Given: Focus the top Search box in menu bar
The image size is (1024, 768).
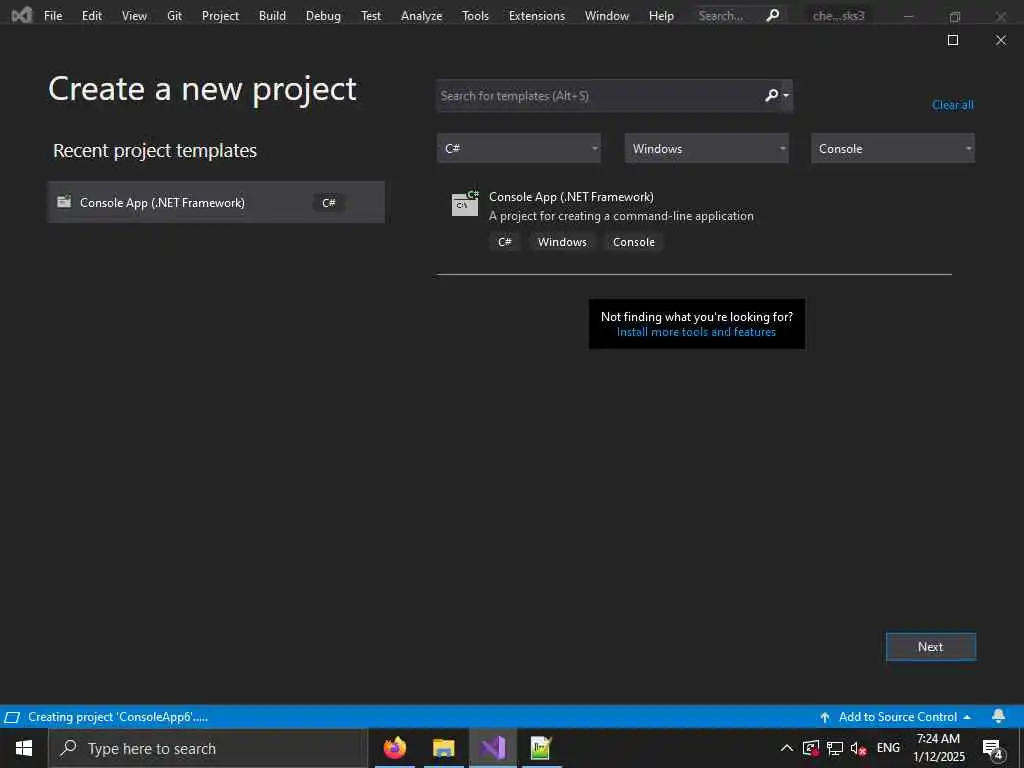Looking at the screenshot, I should [739, 15].
